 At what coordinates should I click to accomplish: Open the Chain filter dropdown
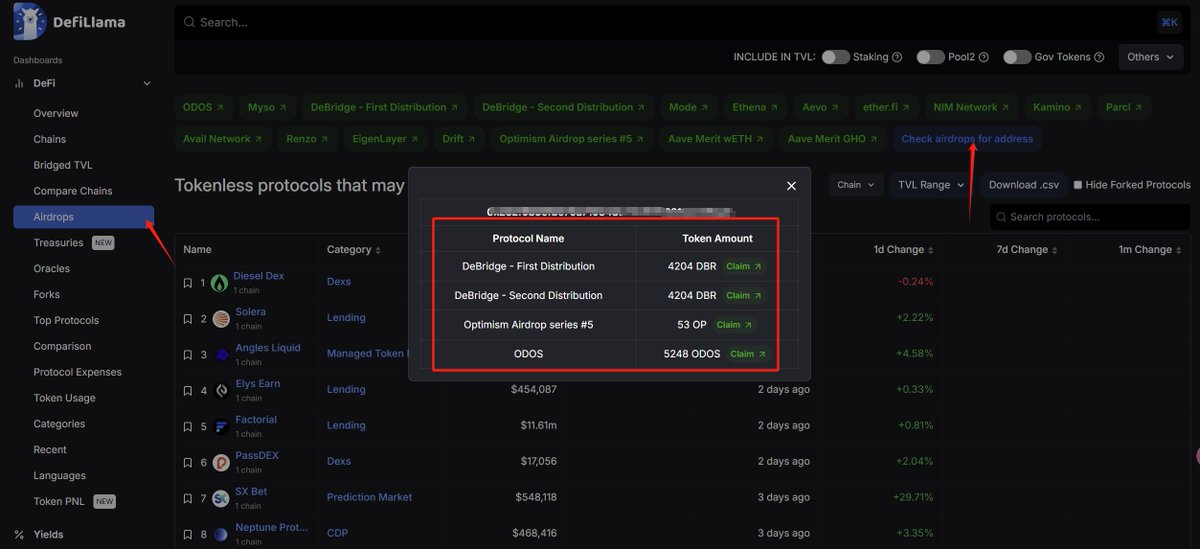coord(856,185)
